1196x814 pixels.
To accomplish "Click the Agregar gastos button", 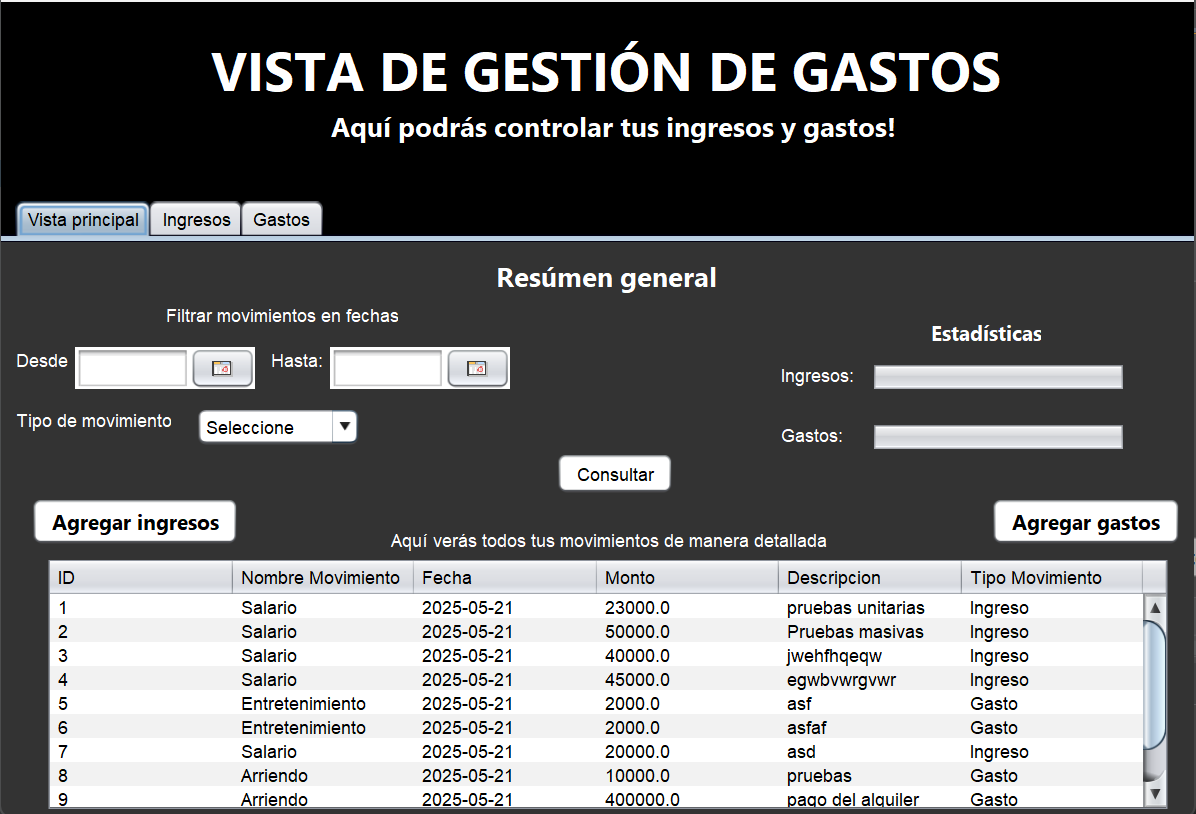I will (1085, 522).
